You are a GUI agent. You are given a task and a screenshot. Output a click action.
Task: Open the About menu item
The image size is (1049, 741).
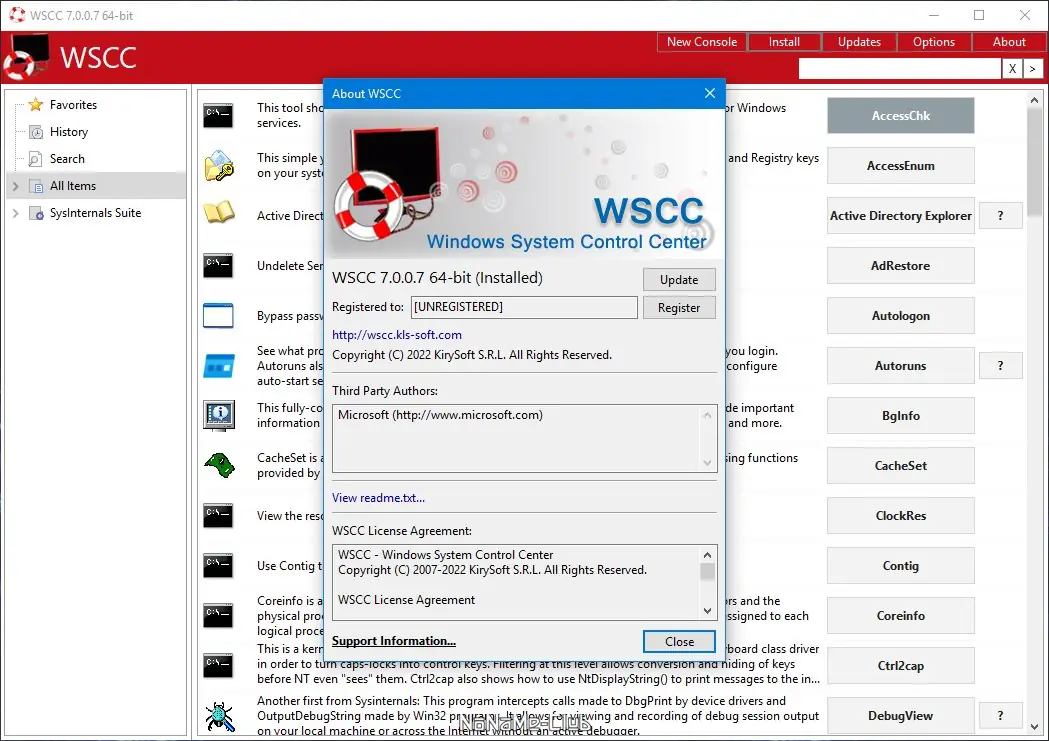point(1009,41)
